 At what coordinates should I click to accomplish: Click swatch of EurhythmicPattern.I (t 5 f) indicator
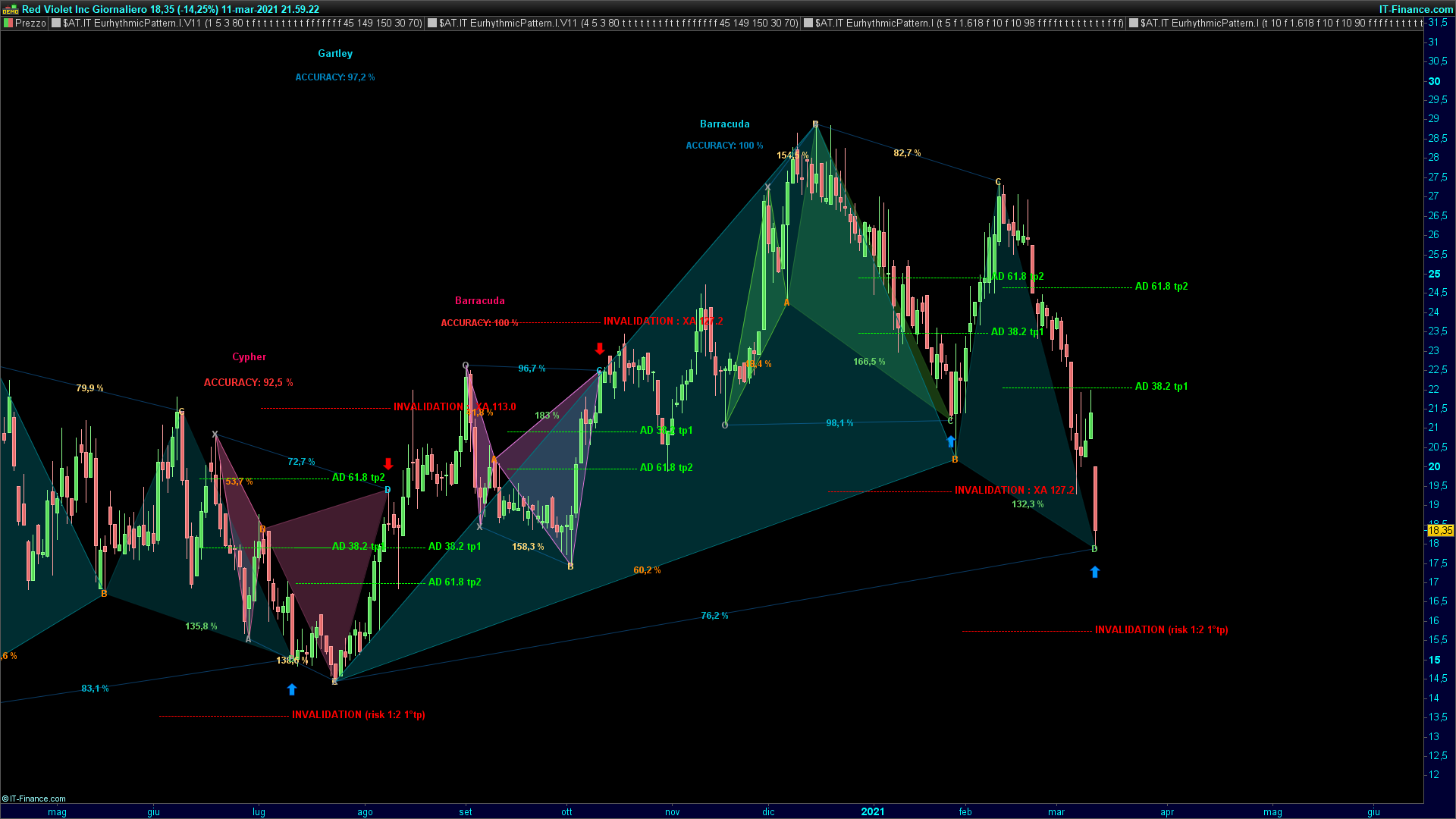[x=808, y=23]
